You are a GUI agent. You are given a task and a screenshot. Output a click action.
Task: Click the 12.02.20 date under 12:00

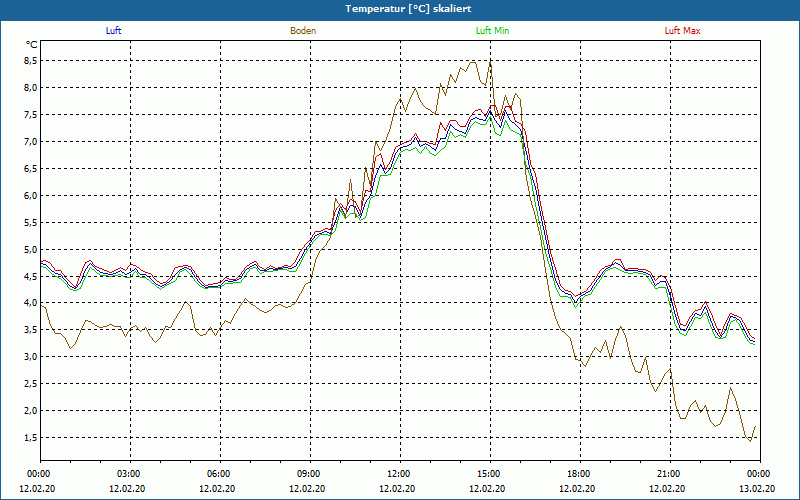pos(397,489)
